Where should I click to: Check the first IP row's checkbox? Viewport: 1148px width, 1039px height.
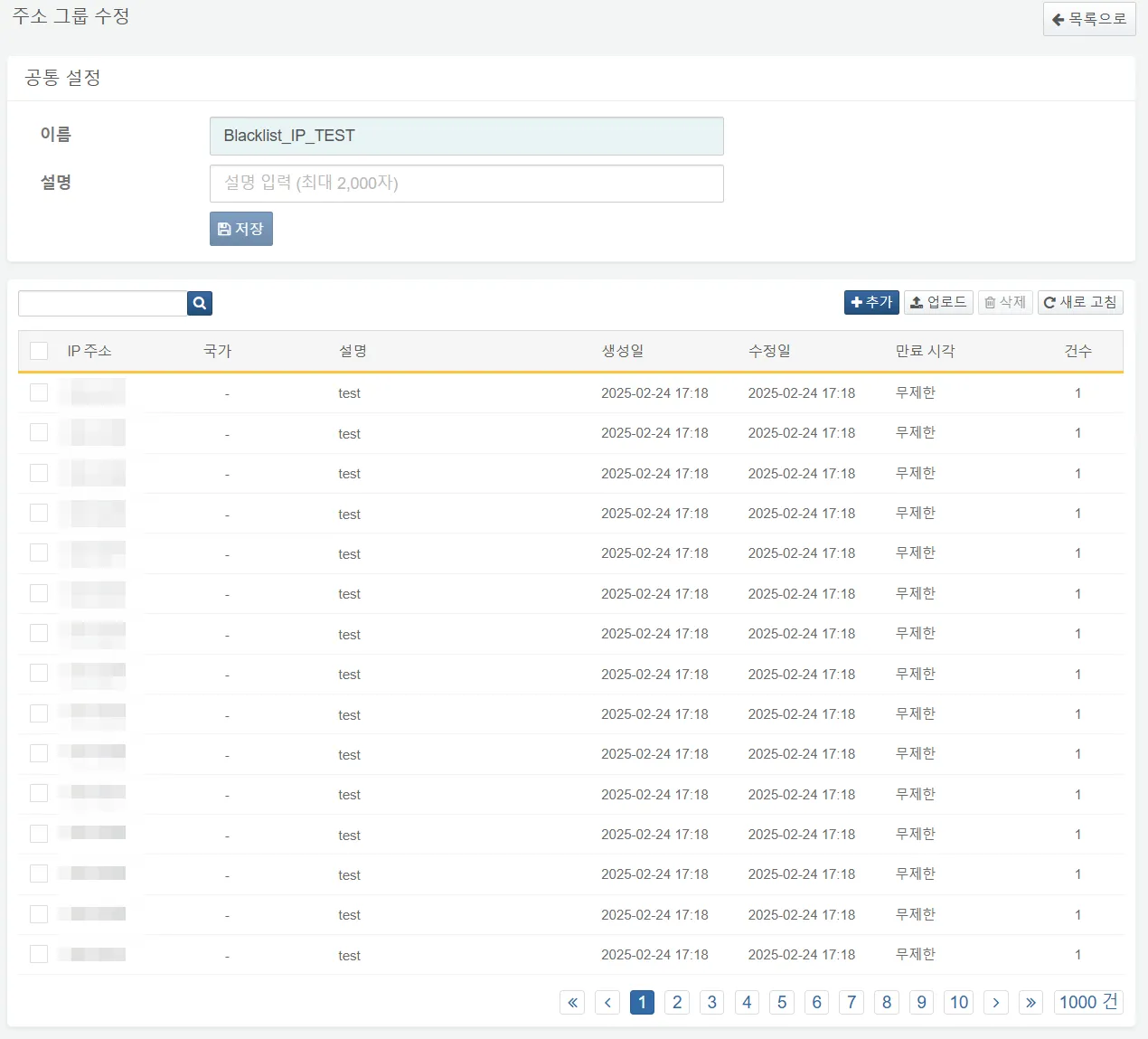39,392
